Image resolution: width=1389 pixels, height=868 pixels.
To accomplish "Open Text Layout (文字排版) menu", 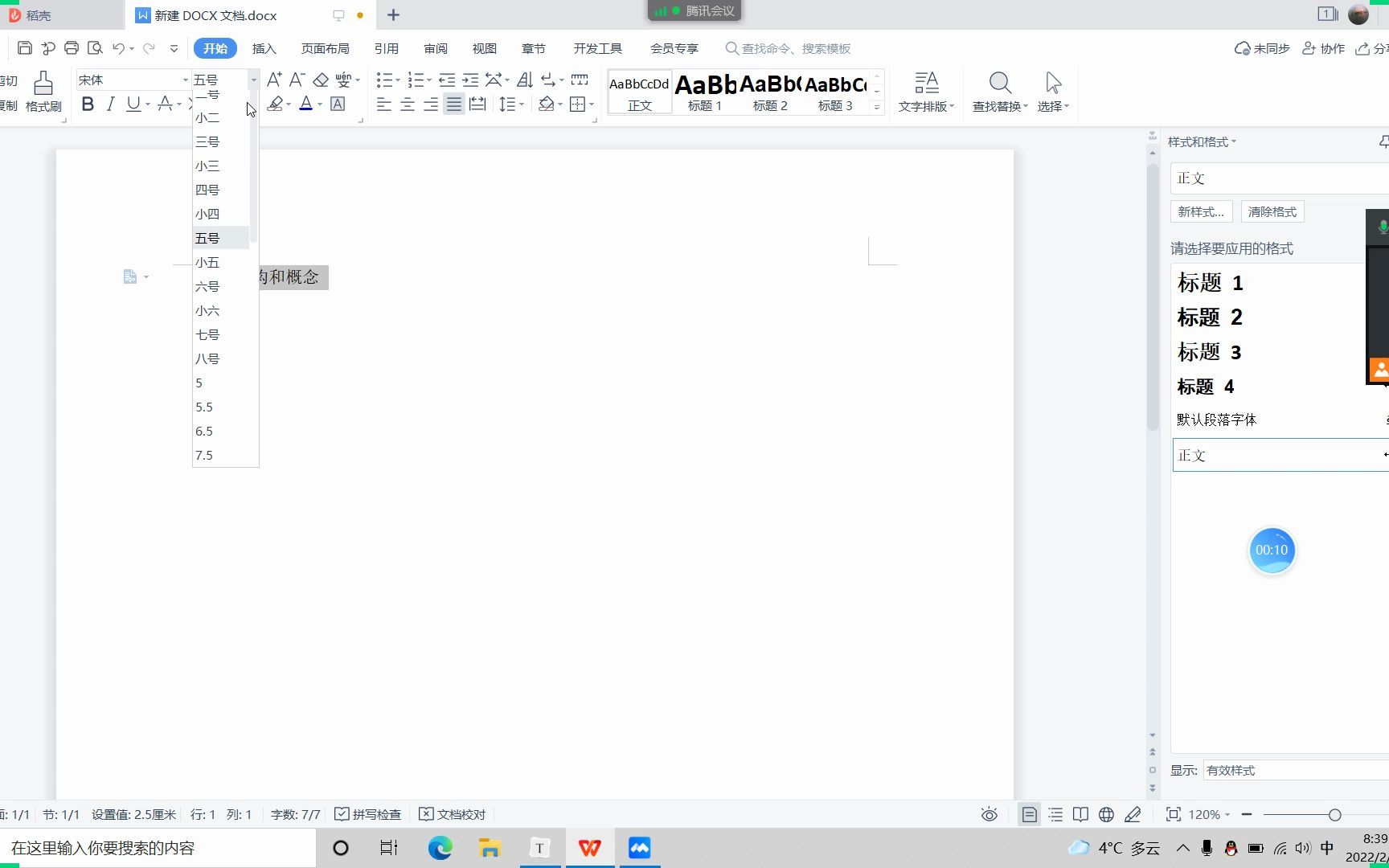I will click(x=926, y=92).
